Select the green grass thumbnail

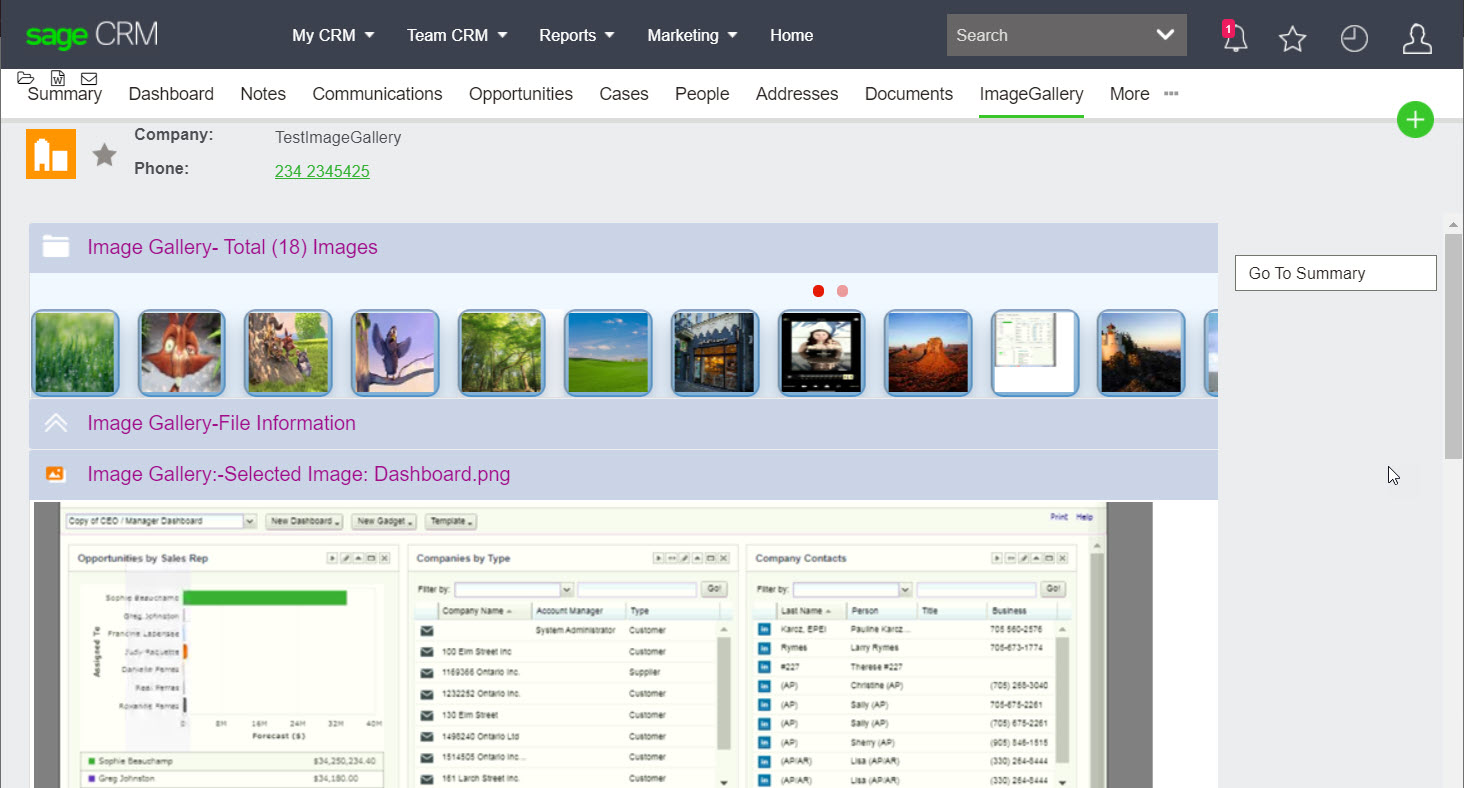point(75,353)
